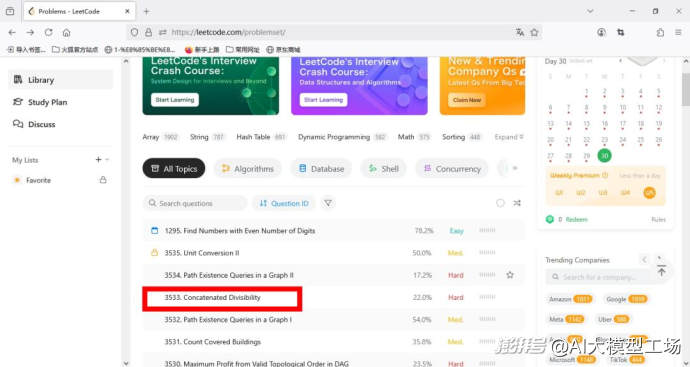Viewport: 690px width, 367px height.
Task: Click Claim Now on the orange card
Action: click(467, 100)
